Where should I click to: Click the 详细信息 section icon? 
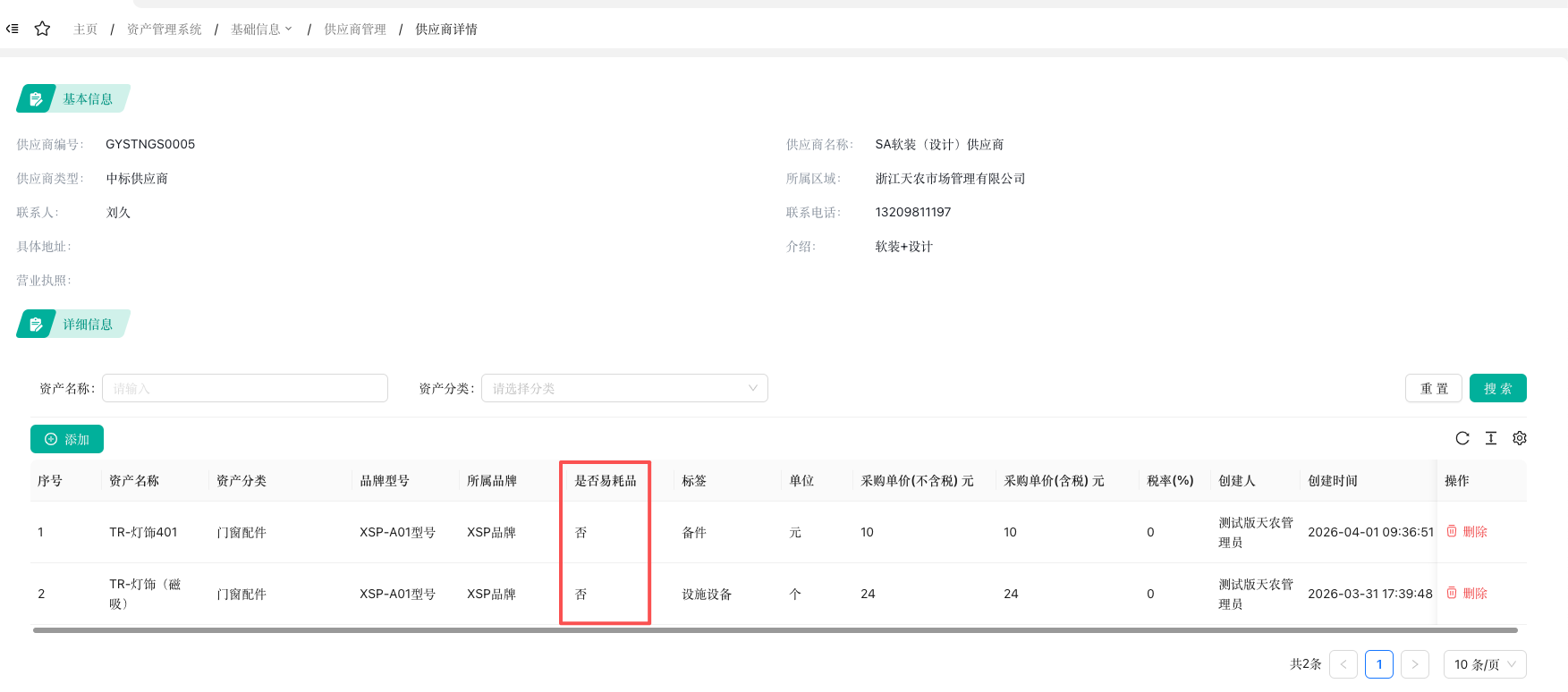(x=36, y=325)
